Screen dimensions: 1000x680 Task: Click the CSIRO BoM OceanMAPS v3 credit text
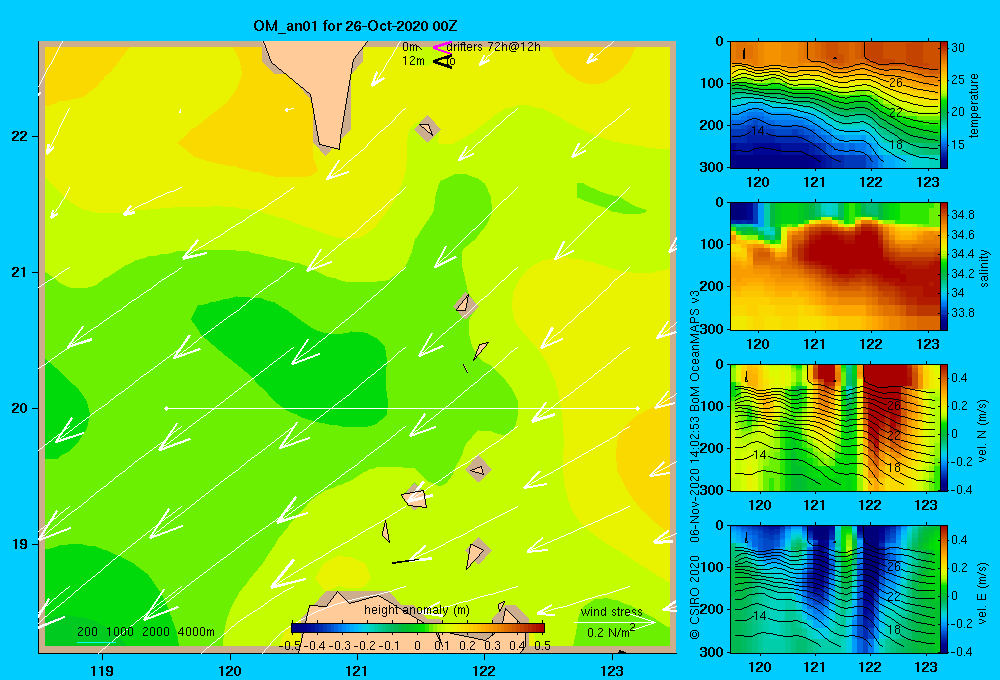695,464
